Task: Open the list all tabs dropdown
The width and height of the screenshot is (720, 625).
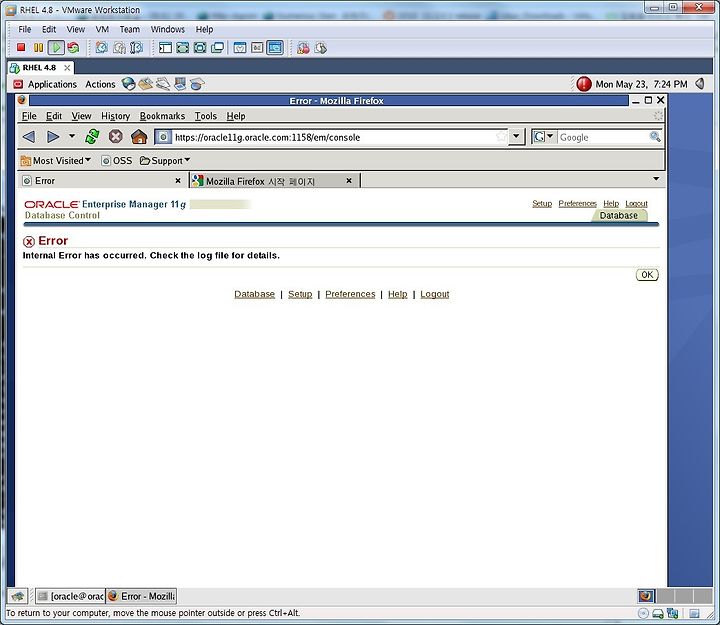Action: click(x=656, y=179)
